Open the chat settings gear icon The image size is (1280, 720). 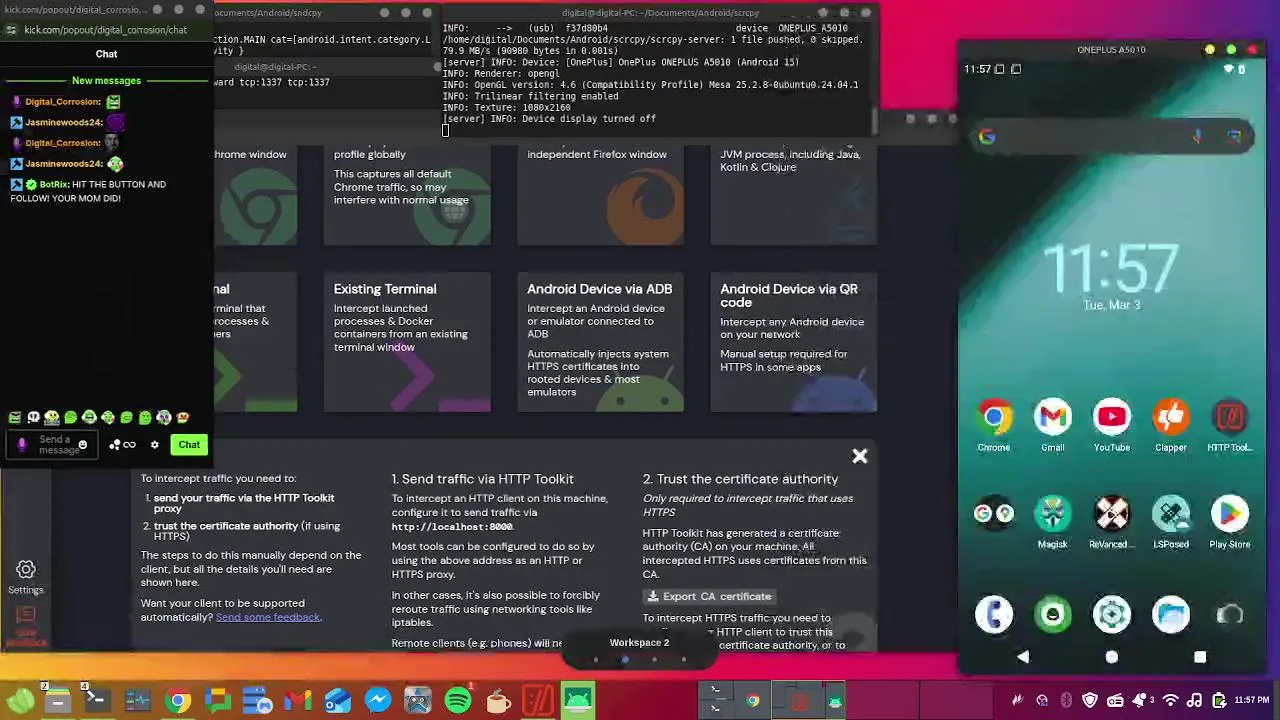(x=155, y=445)
